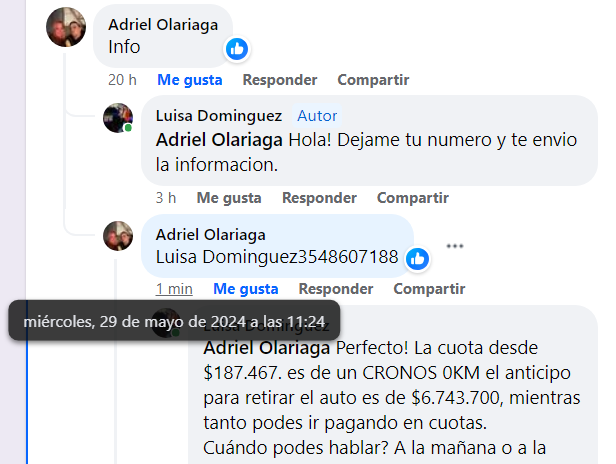Open the three-dot options menu beside Adriel's reply

coord(455,246)
